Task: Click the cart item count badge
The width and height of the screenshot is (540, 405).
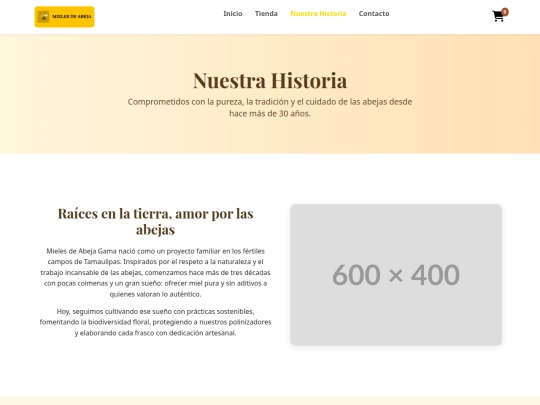Action: pyautogui.click(x=505, y=12)
